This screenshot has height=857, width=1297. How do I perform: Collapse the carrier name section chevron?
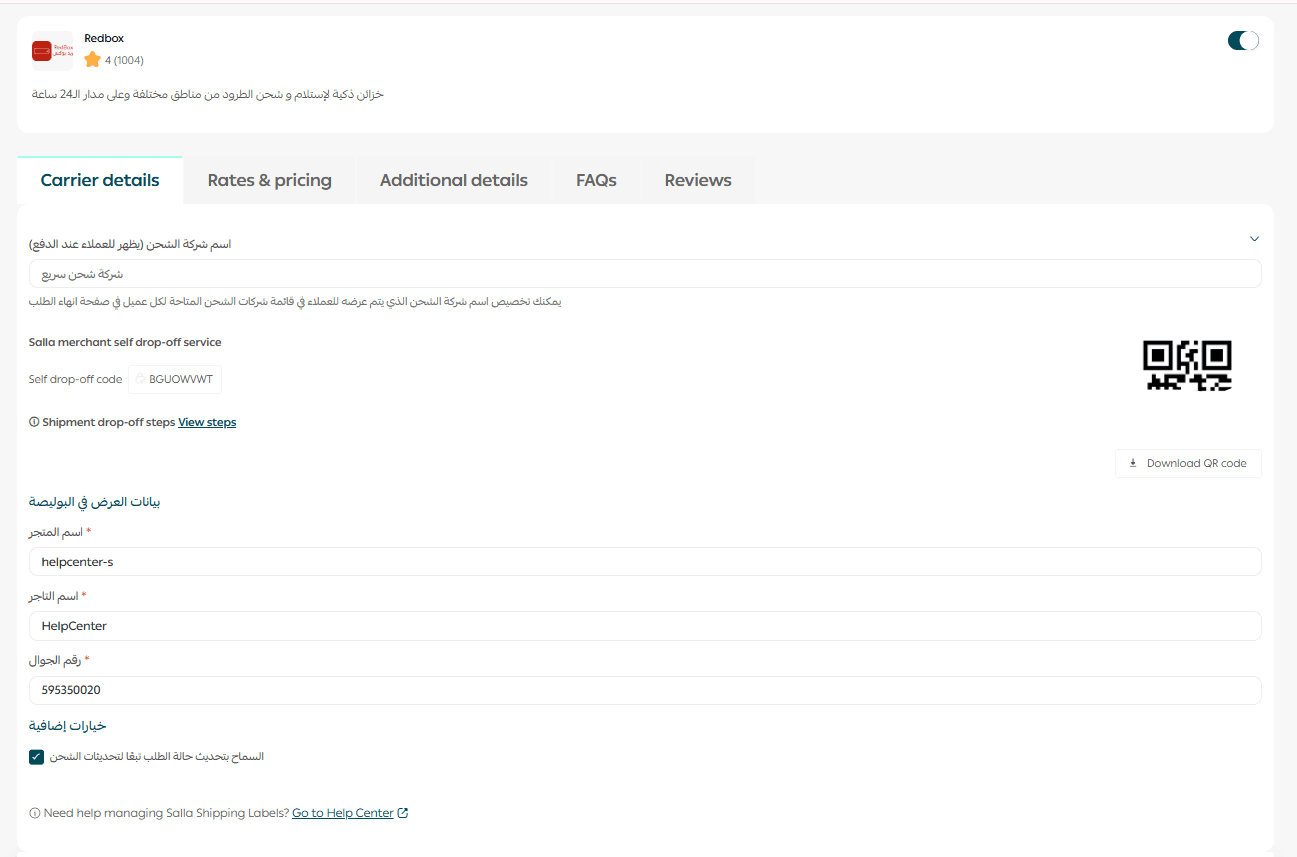[x=1254, y=239]
